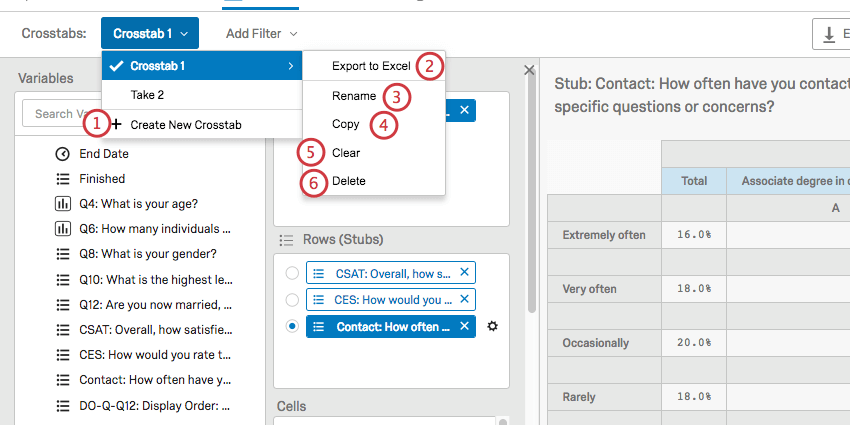Select the CES row radio button

291,299
